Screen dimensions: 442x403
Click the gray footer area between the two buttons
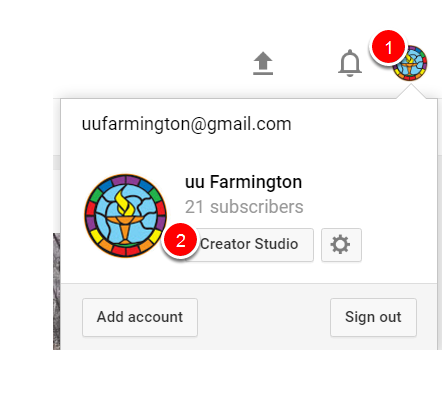tap(264, 317)
